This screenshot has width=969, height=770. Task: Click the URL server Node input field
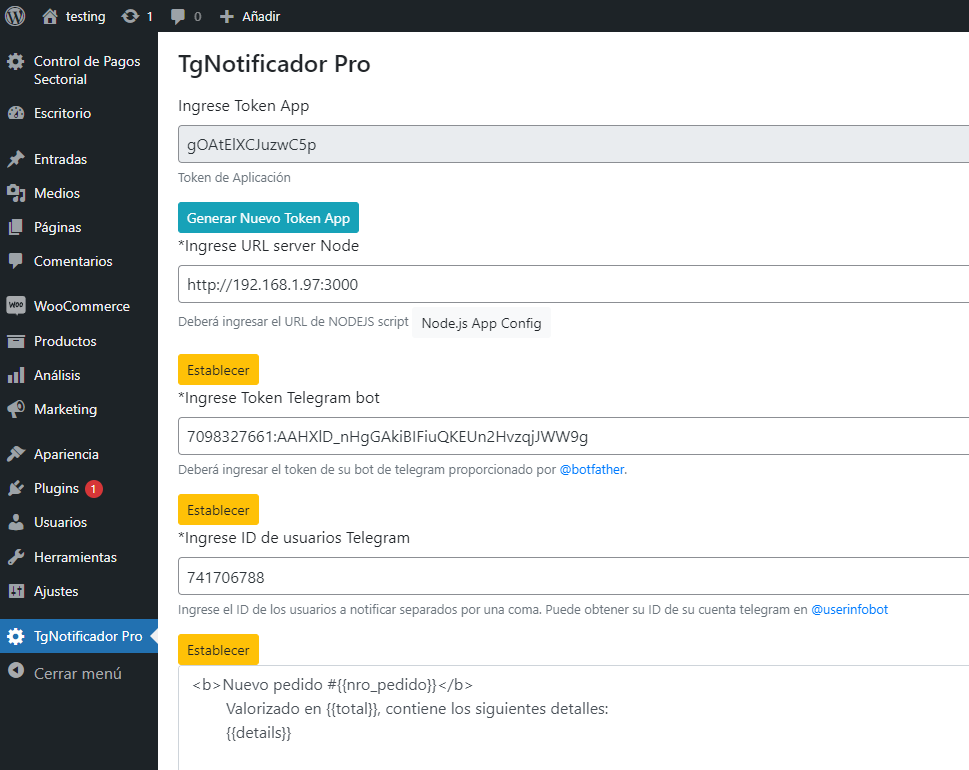pyautogui.click(x=450, y=283)
